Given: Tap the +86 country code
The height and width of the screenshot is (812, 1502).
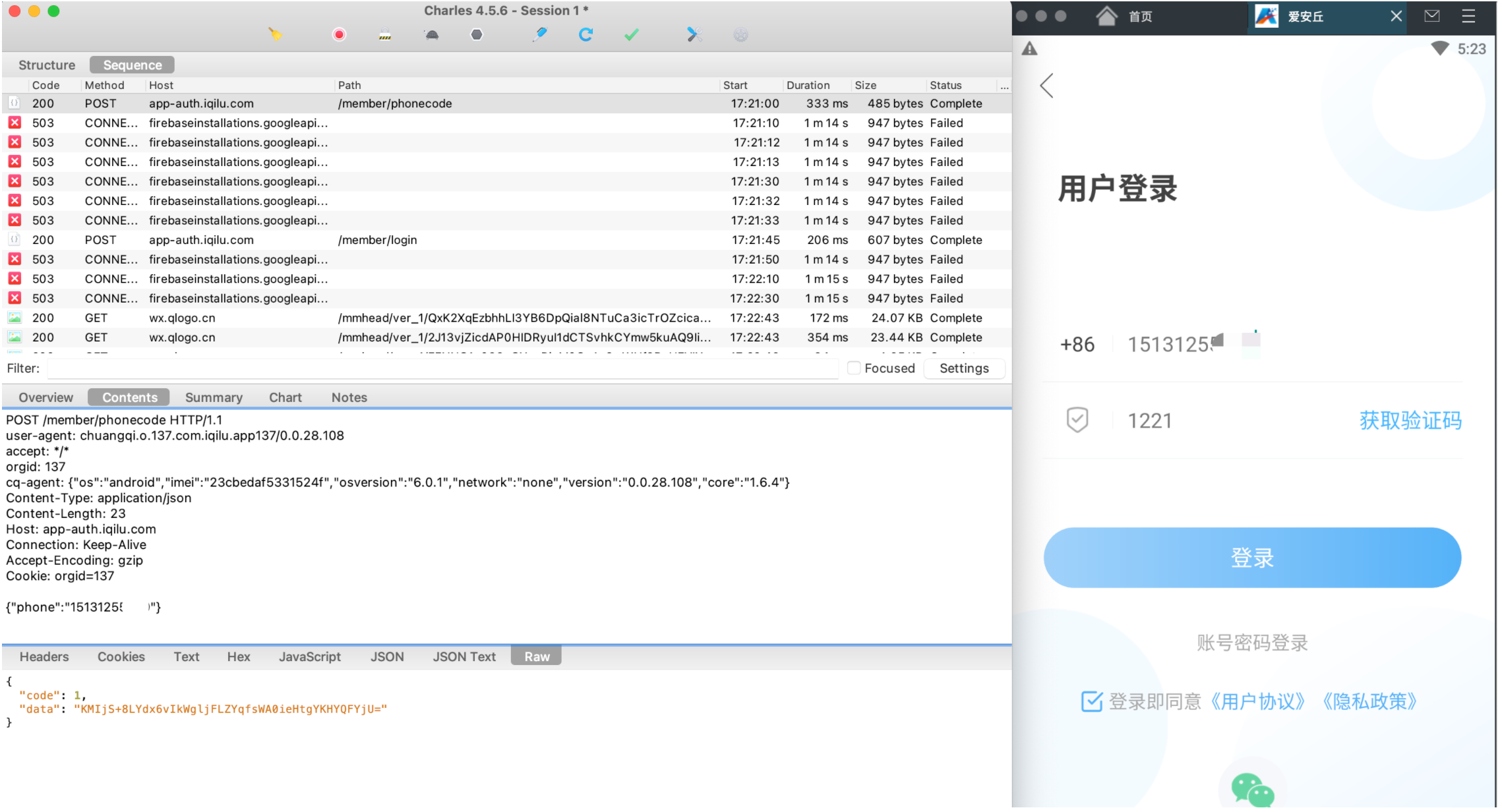Looking at the screenshot, I should [x=1077, y=344].
